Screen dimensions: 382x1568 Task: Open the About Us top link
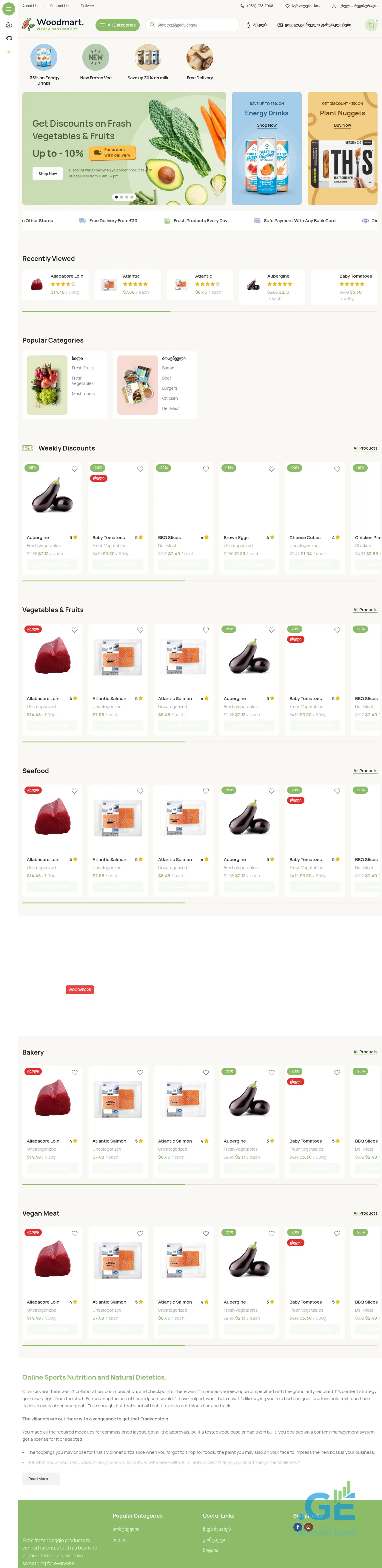click(x=30, y=6)
